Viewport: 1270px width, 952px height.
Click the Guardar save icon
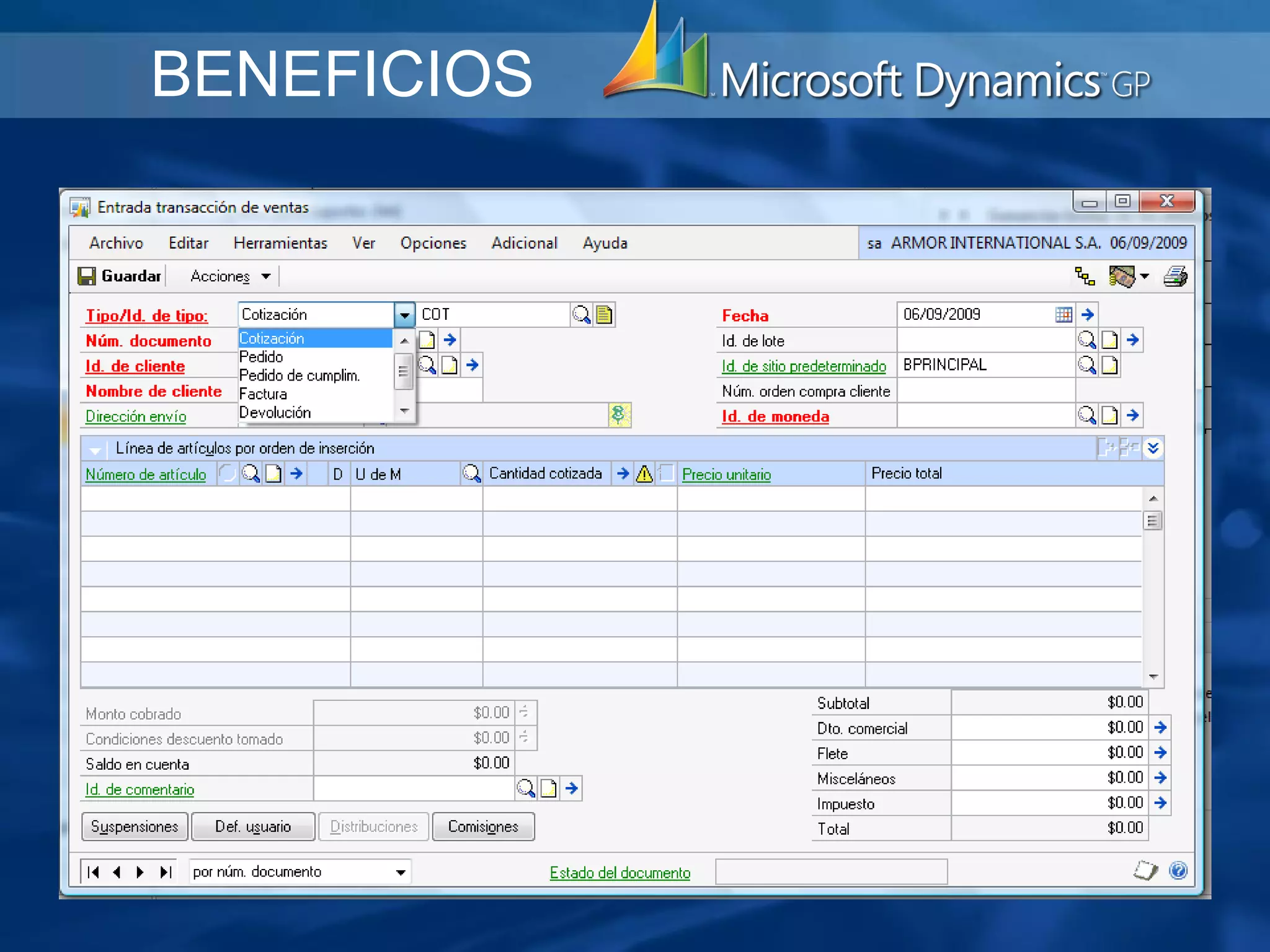pyautogui.click(x=87, y=276)
